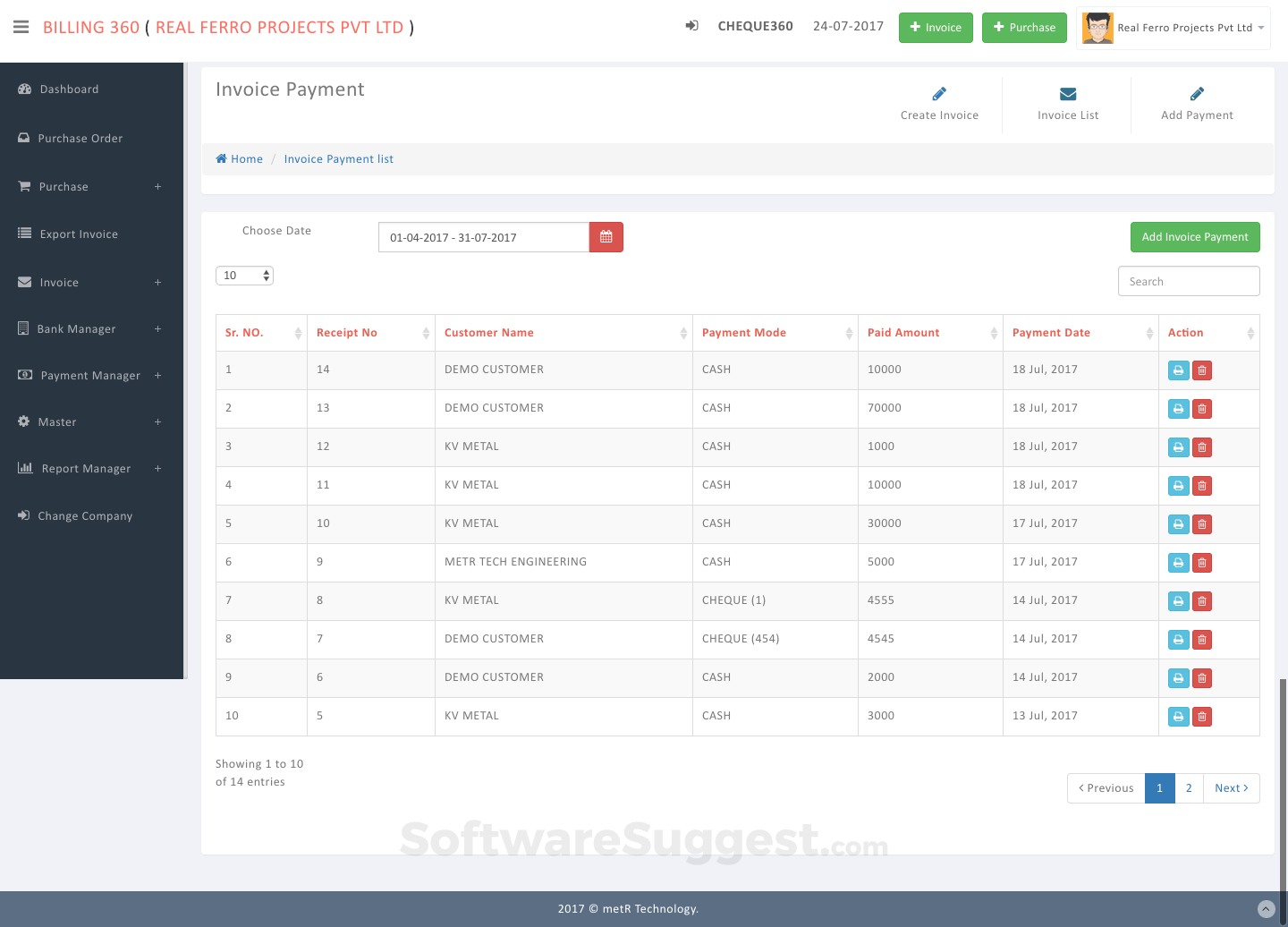This screenshot has width=1288, height=927.
Task: Print receipt 6 paid 2000
Action: click(x=1179, y=678)
